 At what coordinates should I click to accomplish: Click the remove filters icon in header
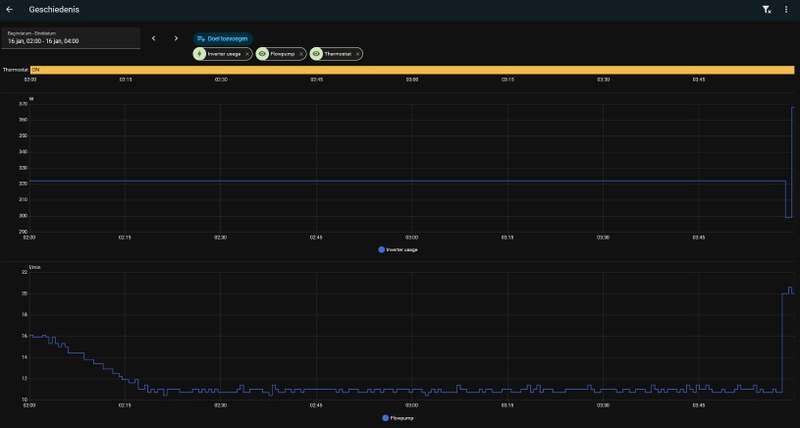pyautogui.click(x=766, y=9)
